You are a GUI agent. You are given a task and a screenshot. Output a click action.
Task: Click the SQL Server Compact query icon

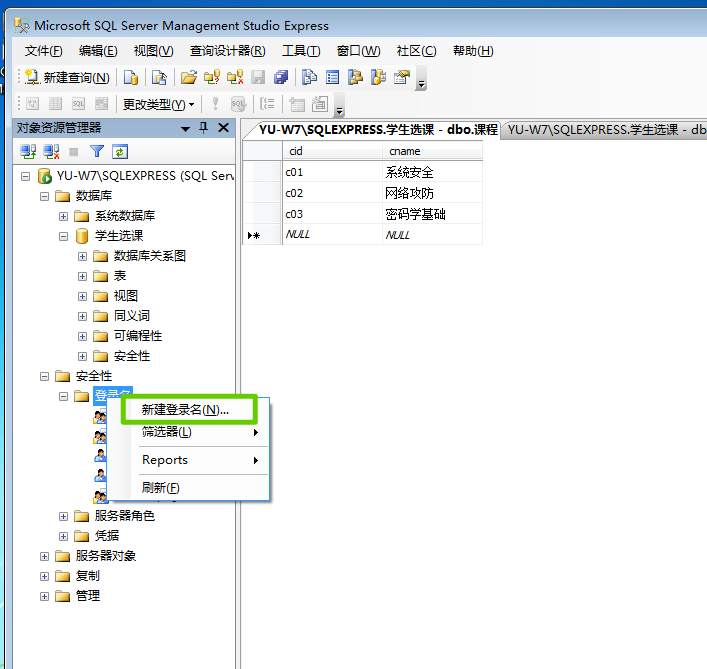pos(159,78)
